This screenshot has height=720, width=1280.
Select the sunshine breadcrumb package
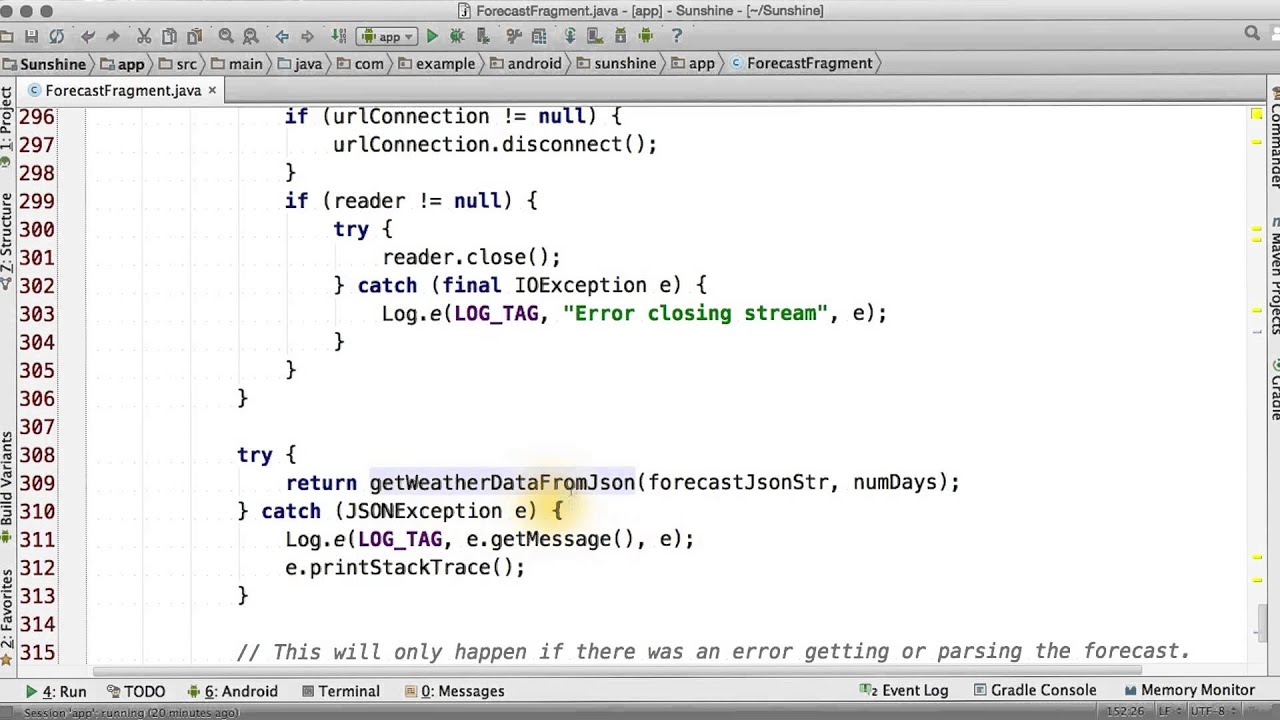click(617, 63)
